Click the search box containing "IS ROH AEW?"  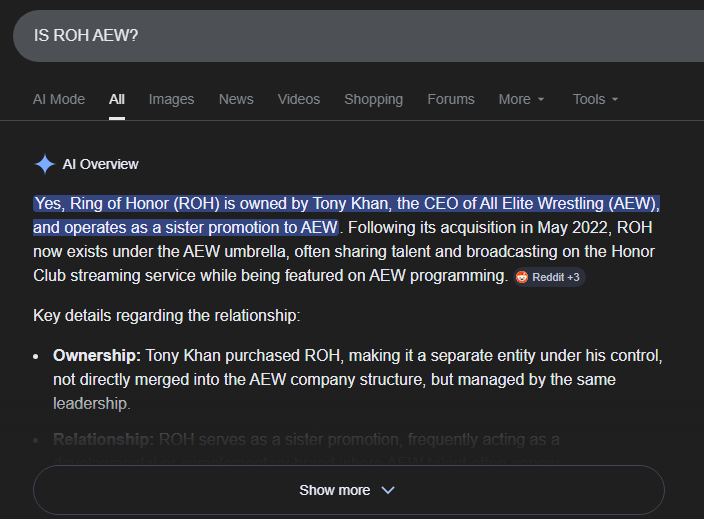[x=358, y=36]
